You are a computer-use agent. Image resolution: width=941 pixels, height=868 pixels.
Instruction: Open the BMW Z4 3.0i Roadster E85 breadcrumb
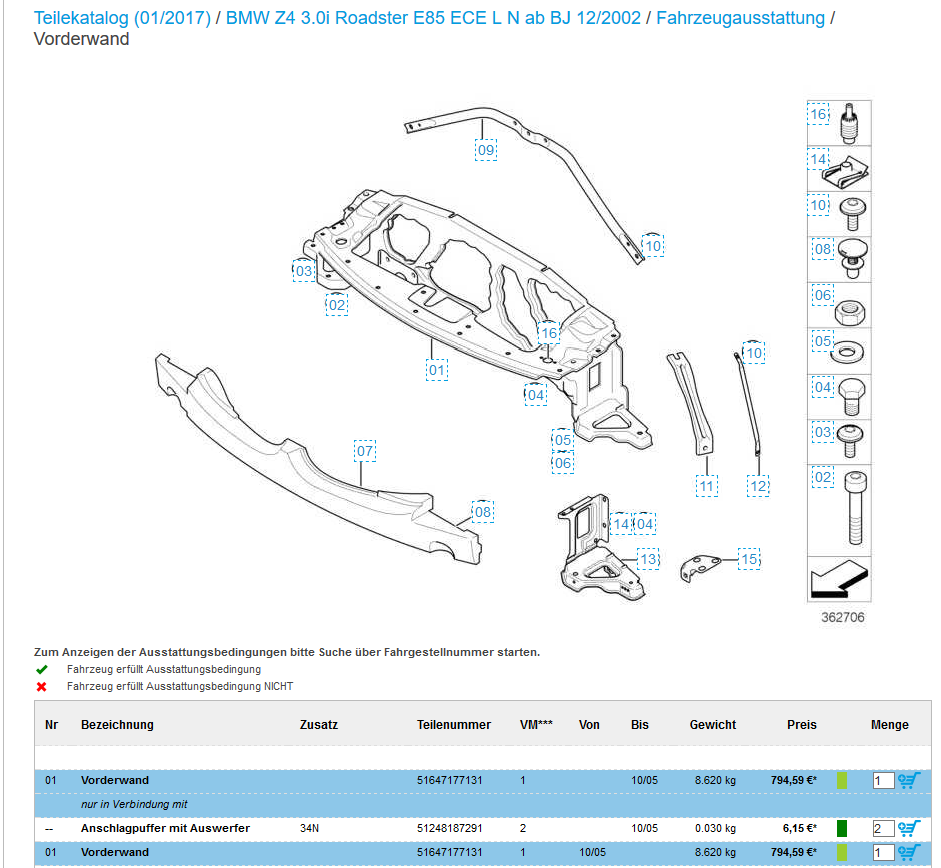(433, 18)
